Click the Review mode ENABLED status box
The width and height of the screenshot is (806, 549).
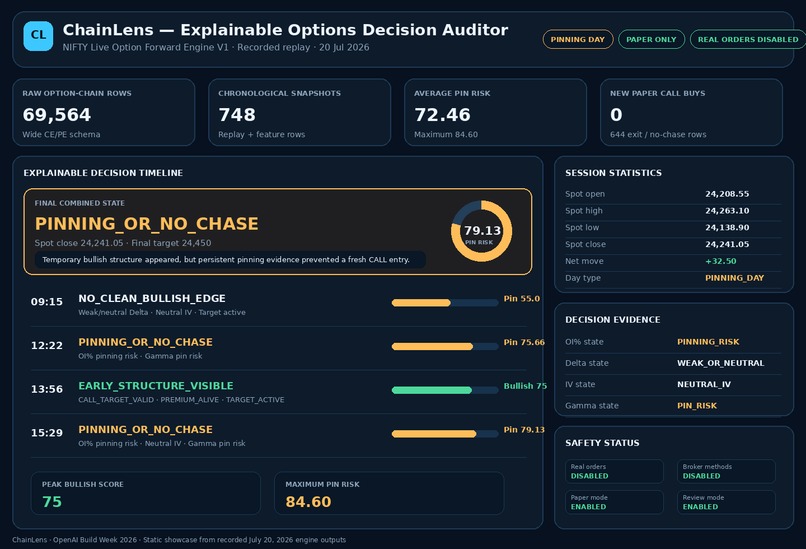(x=726, y=502)
